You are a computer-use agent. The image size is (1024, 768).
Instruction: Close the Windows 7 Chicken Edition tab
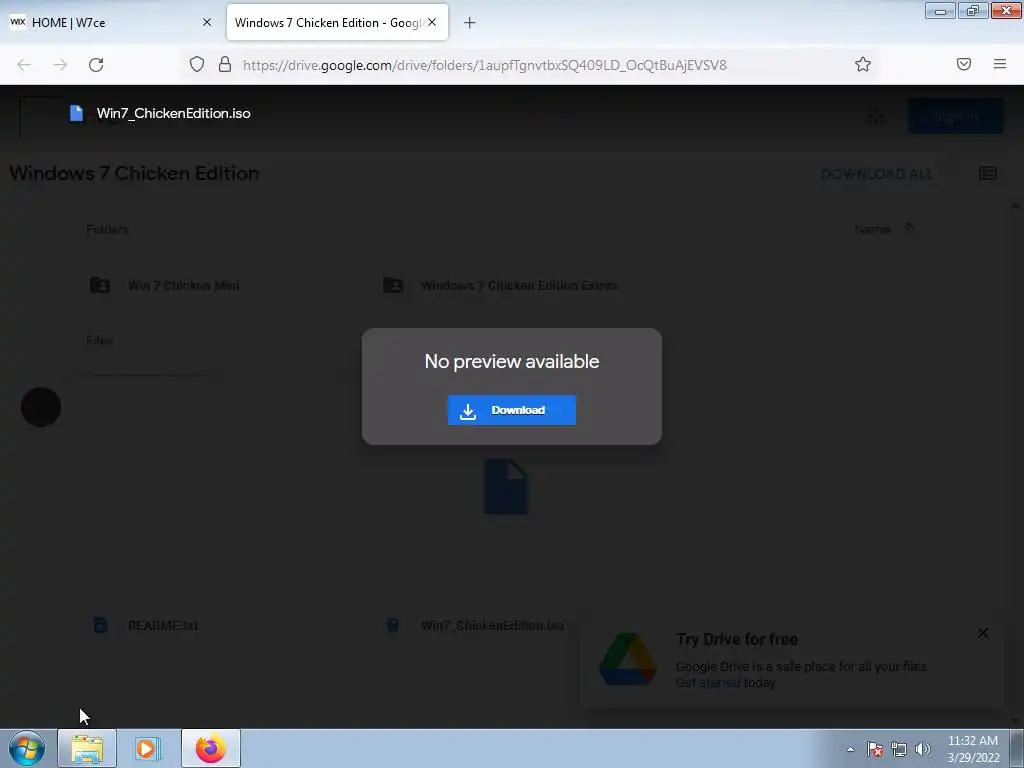432,22
